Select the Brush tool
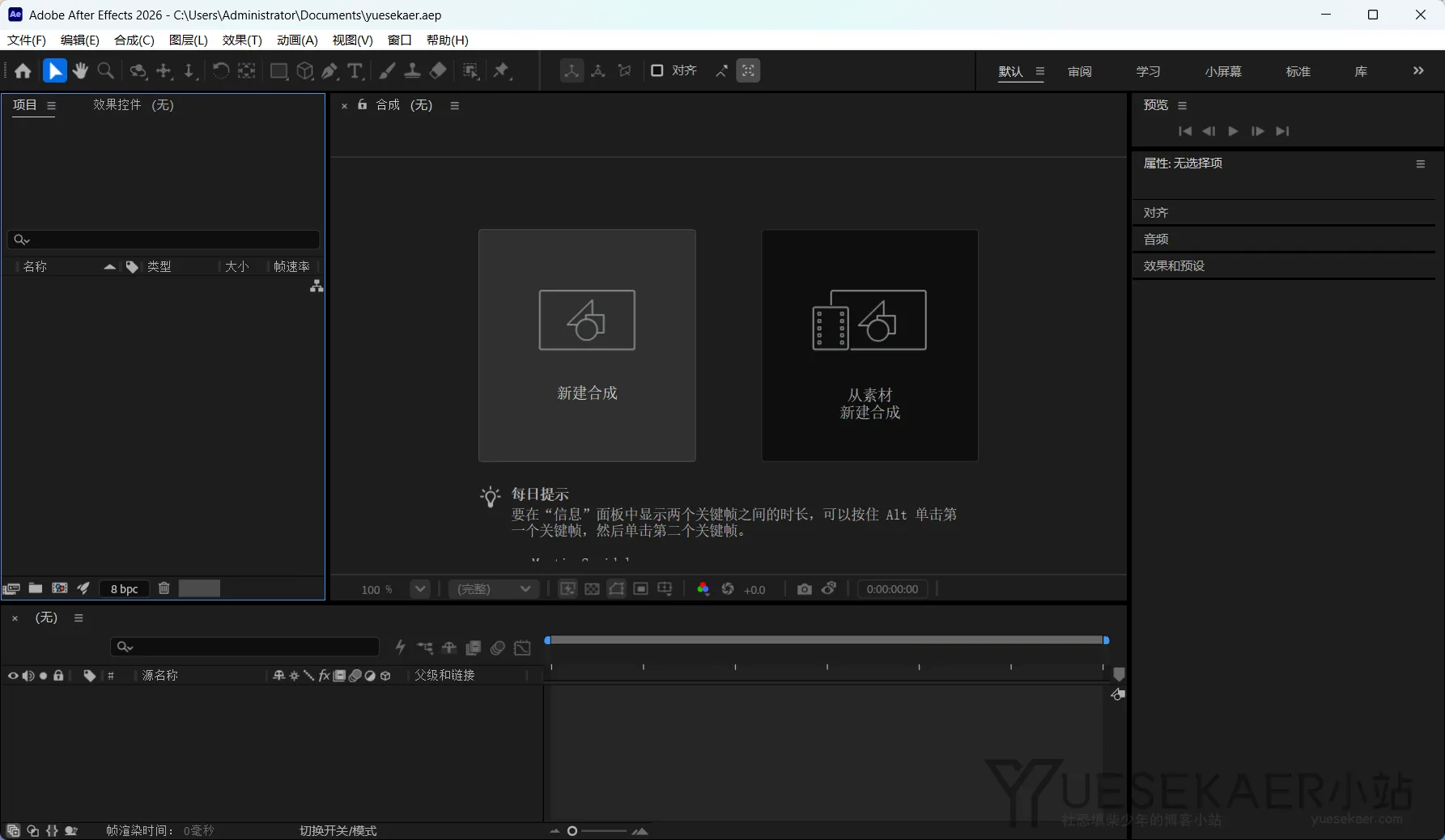Screen dimensions: 1445x840 [x=387, y=71]
